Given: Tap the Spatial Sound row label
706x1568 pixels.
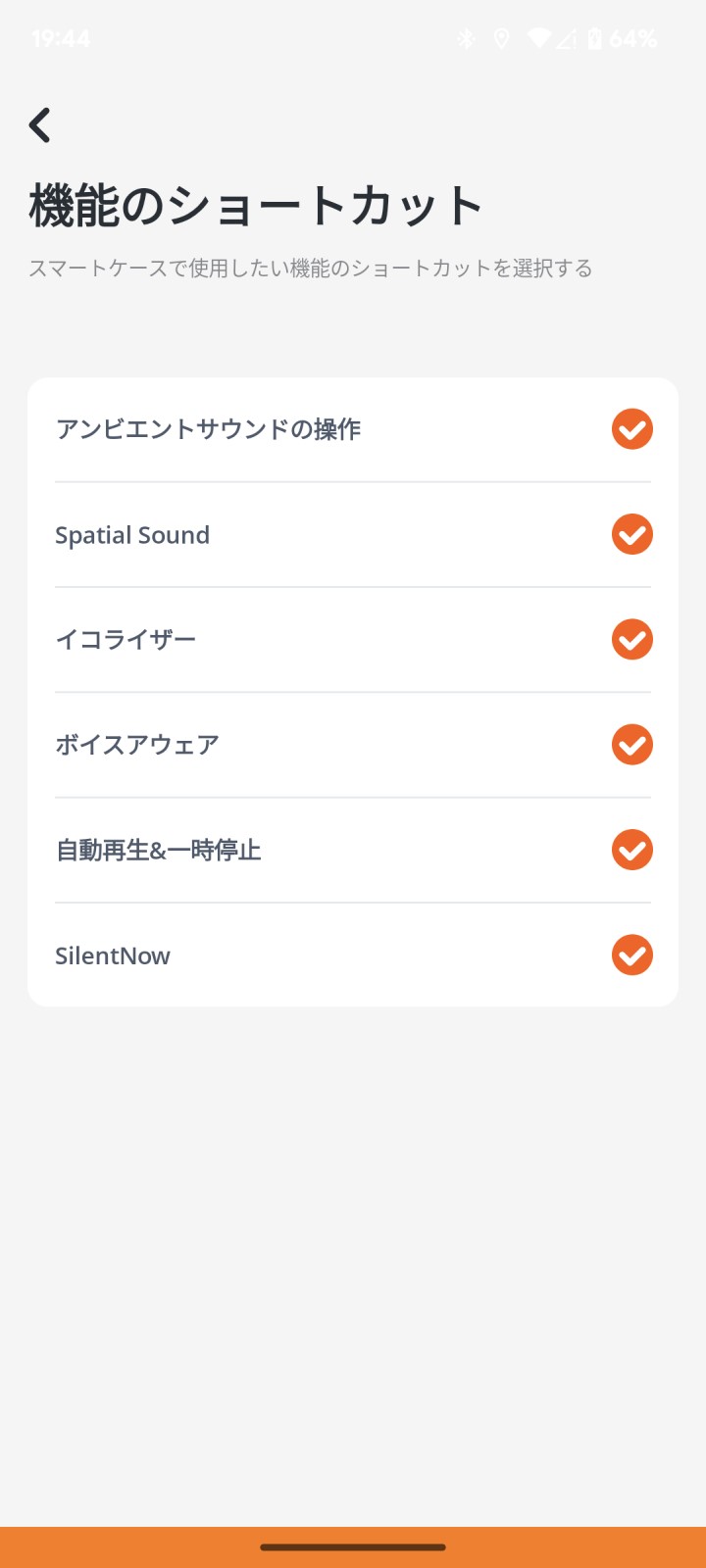Looking at the screenshot, I should (x=132, y=535).
